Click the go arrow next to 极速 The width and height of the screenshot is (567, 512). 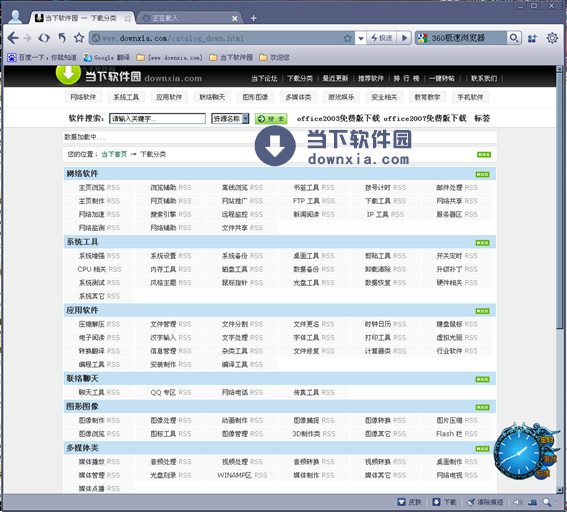point(404,38)
